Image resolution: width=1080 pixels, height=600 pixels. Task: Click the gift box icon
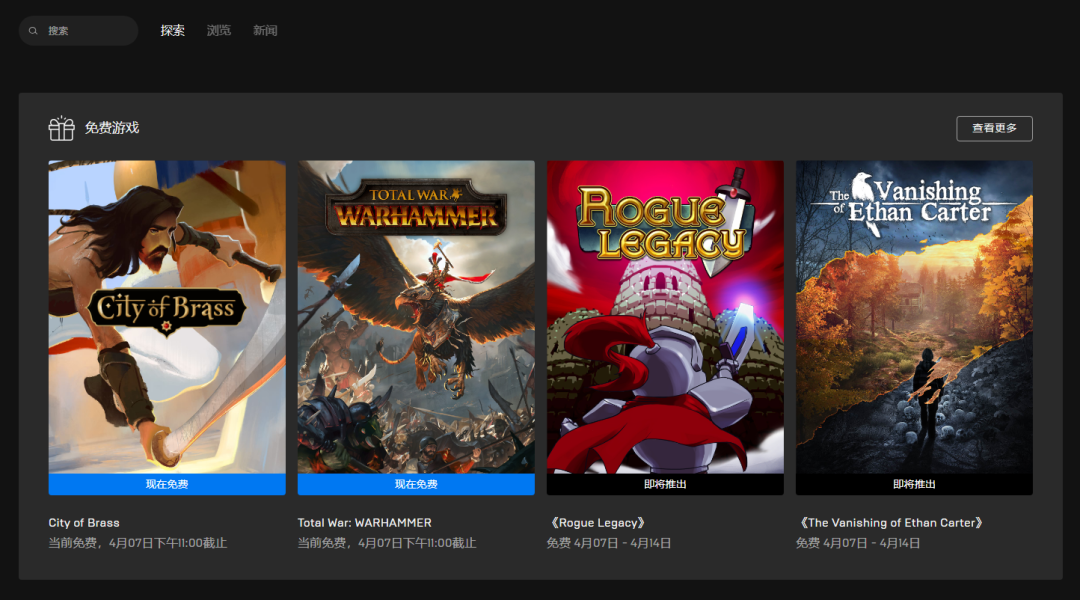click(61, 128)
